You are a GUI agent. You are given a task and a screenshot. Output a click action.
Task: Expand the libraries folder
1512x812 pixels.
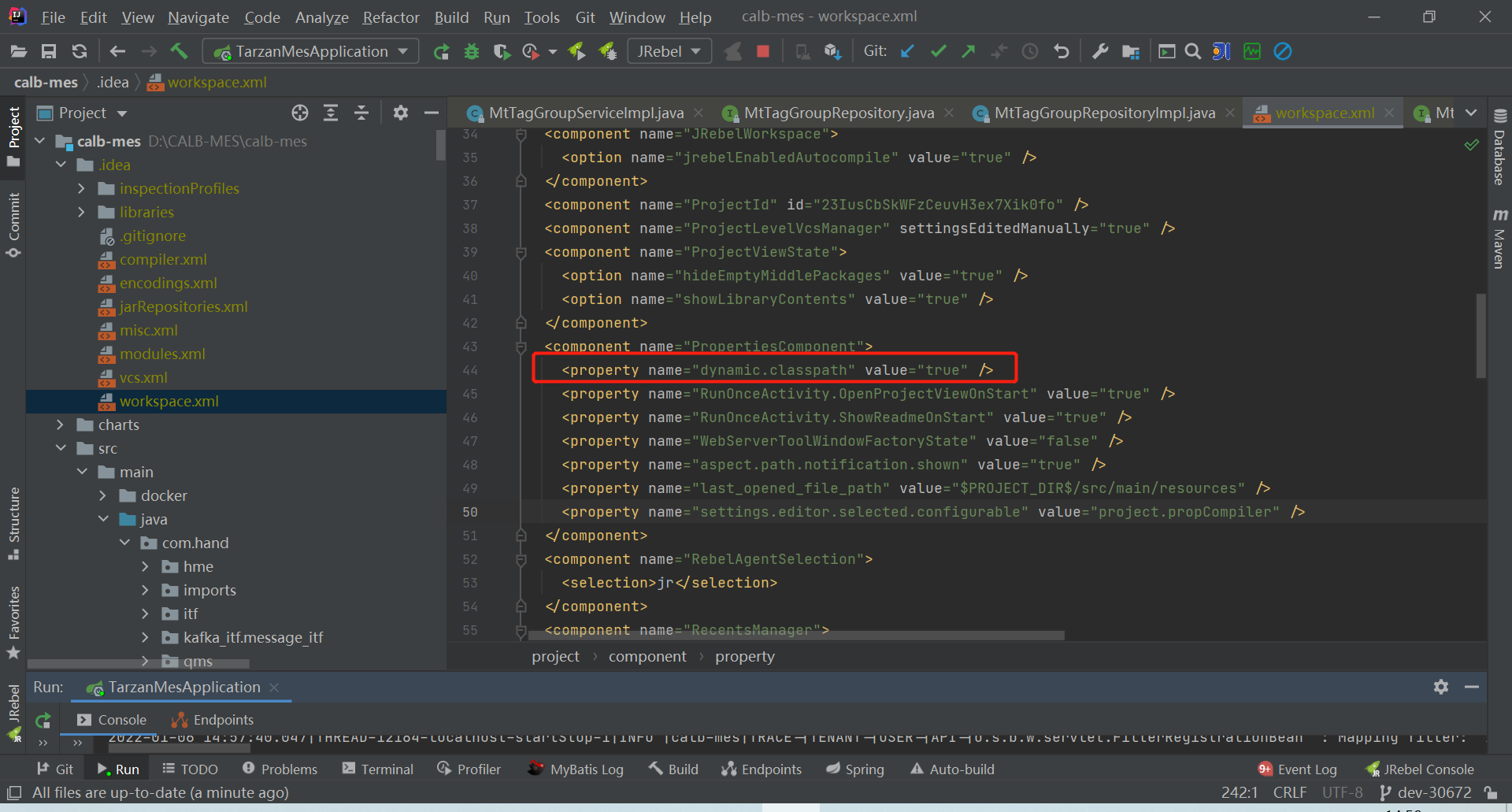[x=81, y=213]
